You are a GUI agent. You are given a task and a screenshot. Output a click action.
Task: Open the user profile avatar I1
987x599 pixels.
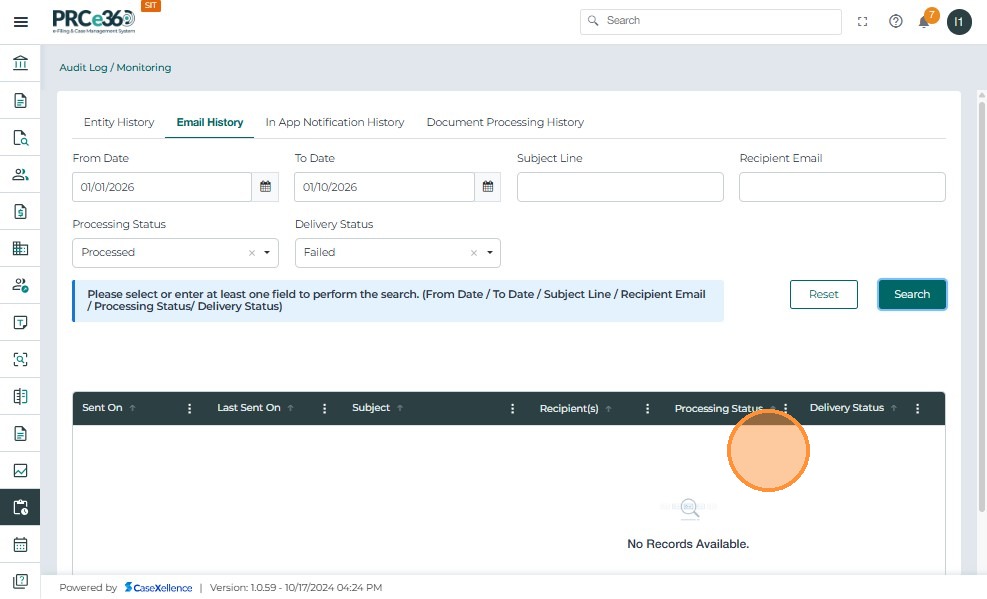(x=959, y=22)
